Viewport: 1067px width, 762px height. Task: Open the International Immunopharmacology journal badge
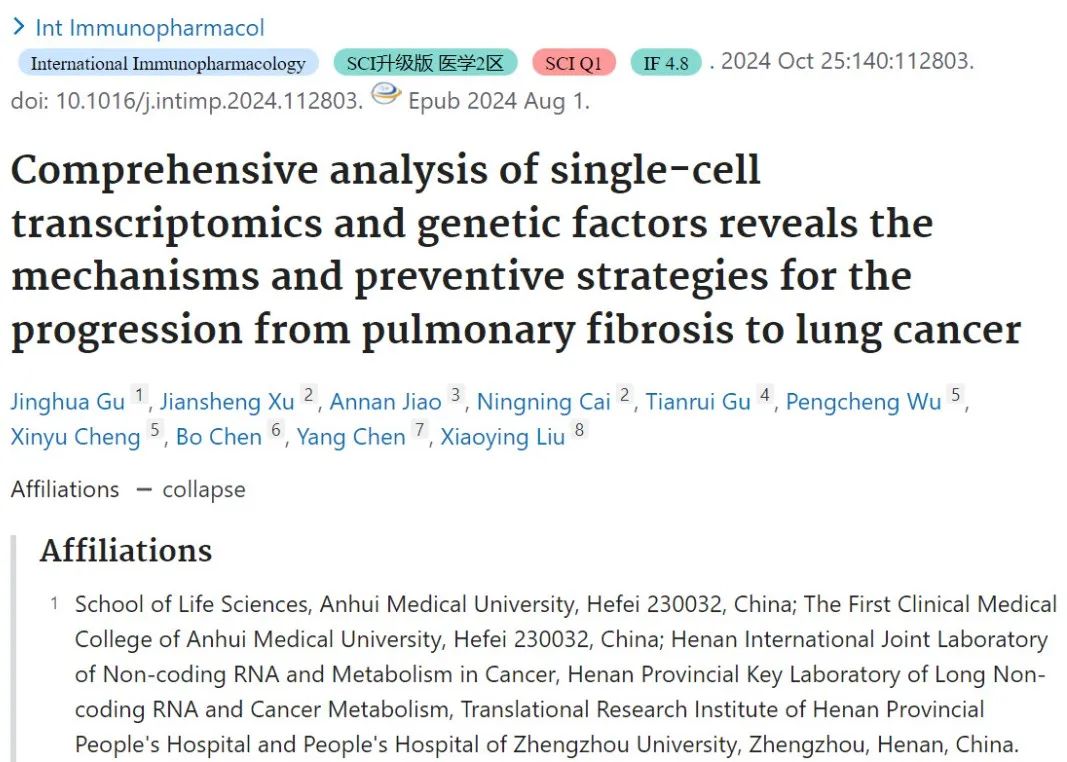[168, 63]
